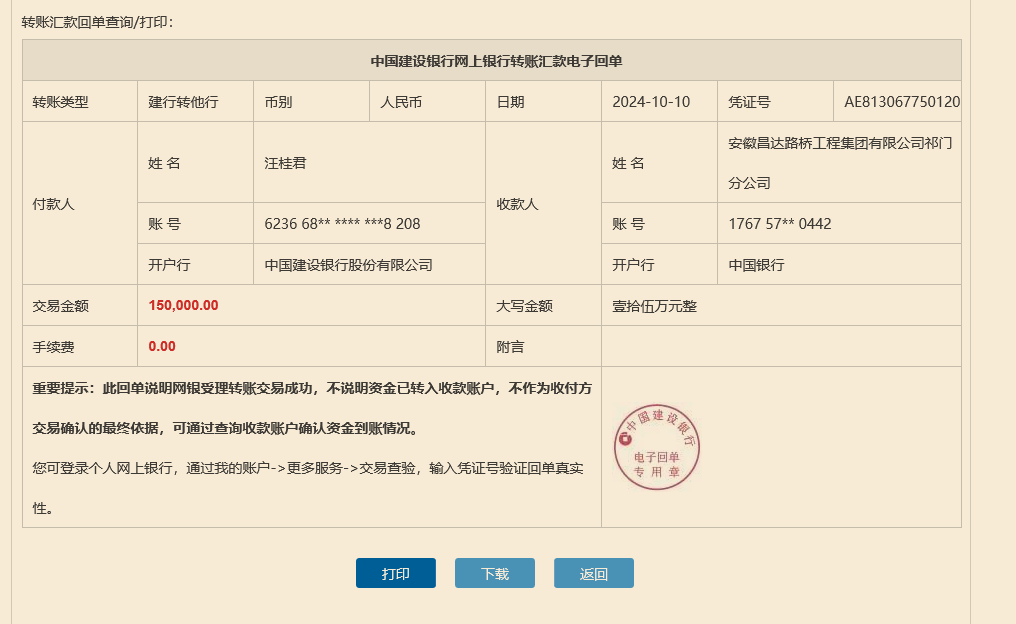1016x624 pixels.
Task: Click the 手续费 value 0.00
Action: click(x=162, y=347)
